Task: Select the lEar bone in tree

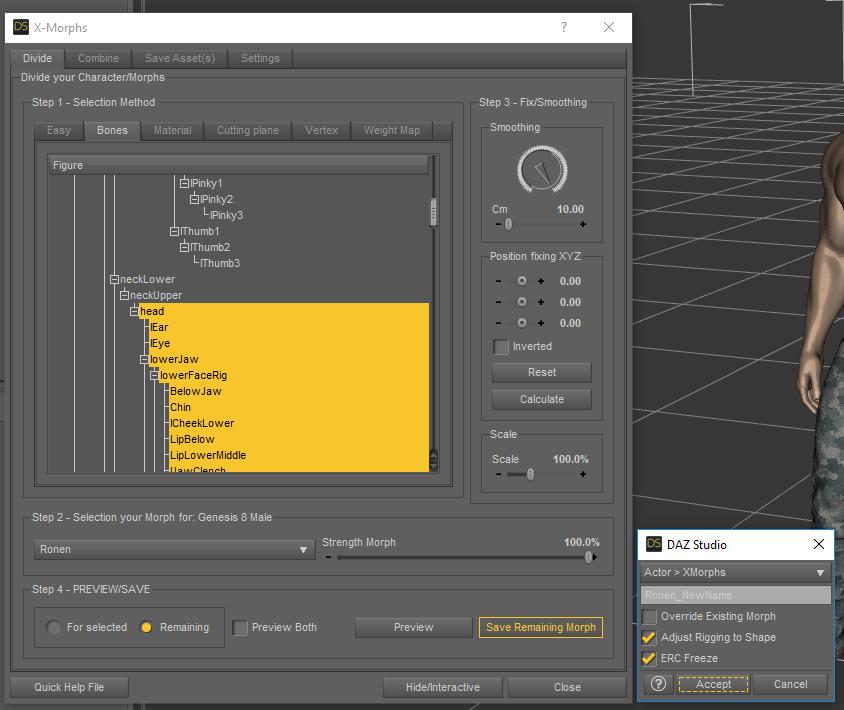Action: [159, 327]
